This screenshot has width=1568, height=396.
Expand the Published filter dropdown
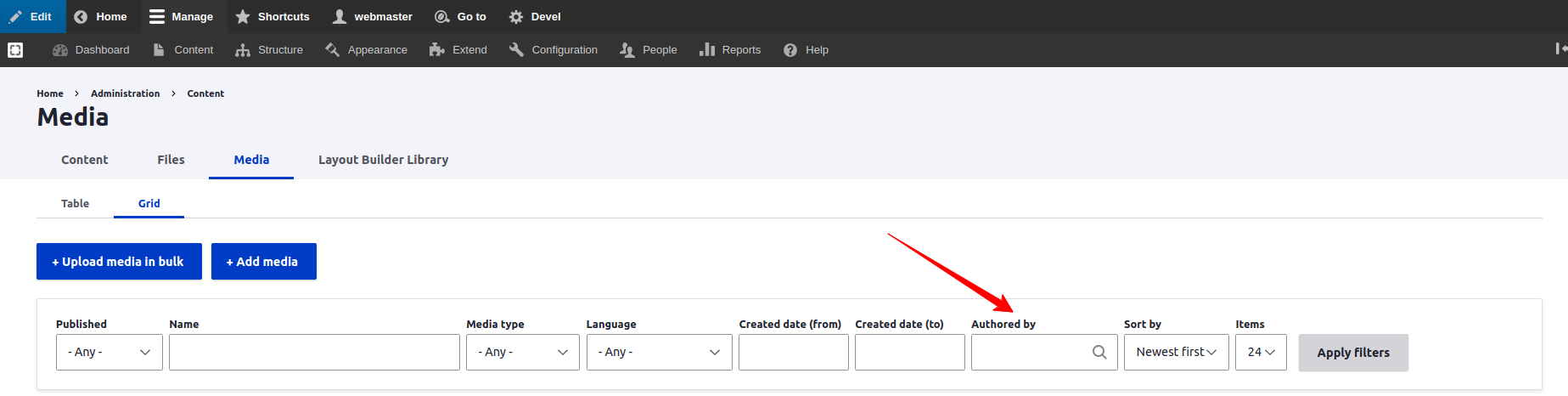click(110, 352)
